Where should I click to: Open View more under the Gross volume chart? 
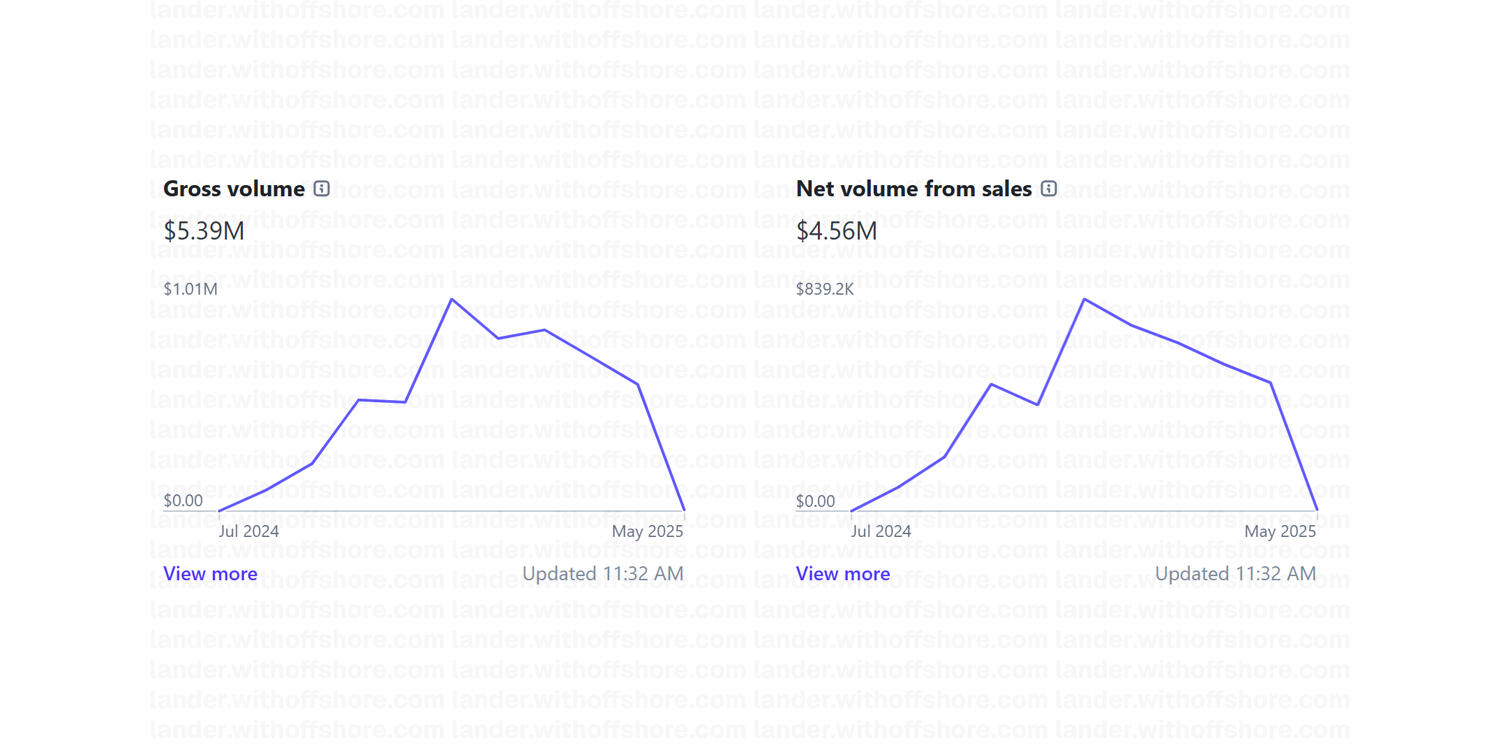210,574
